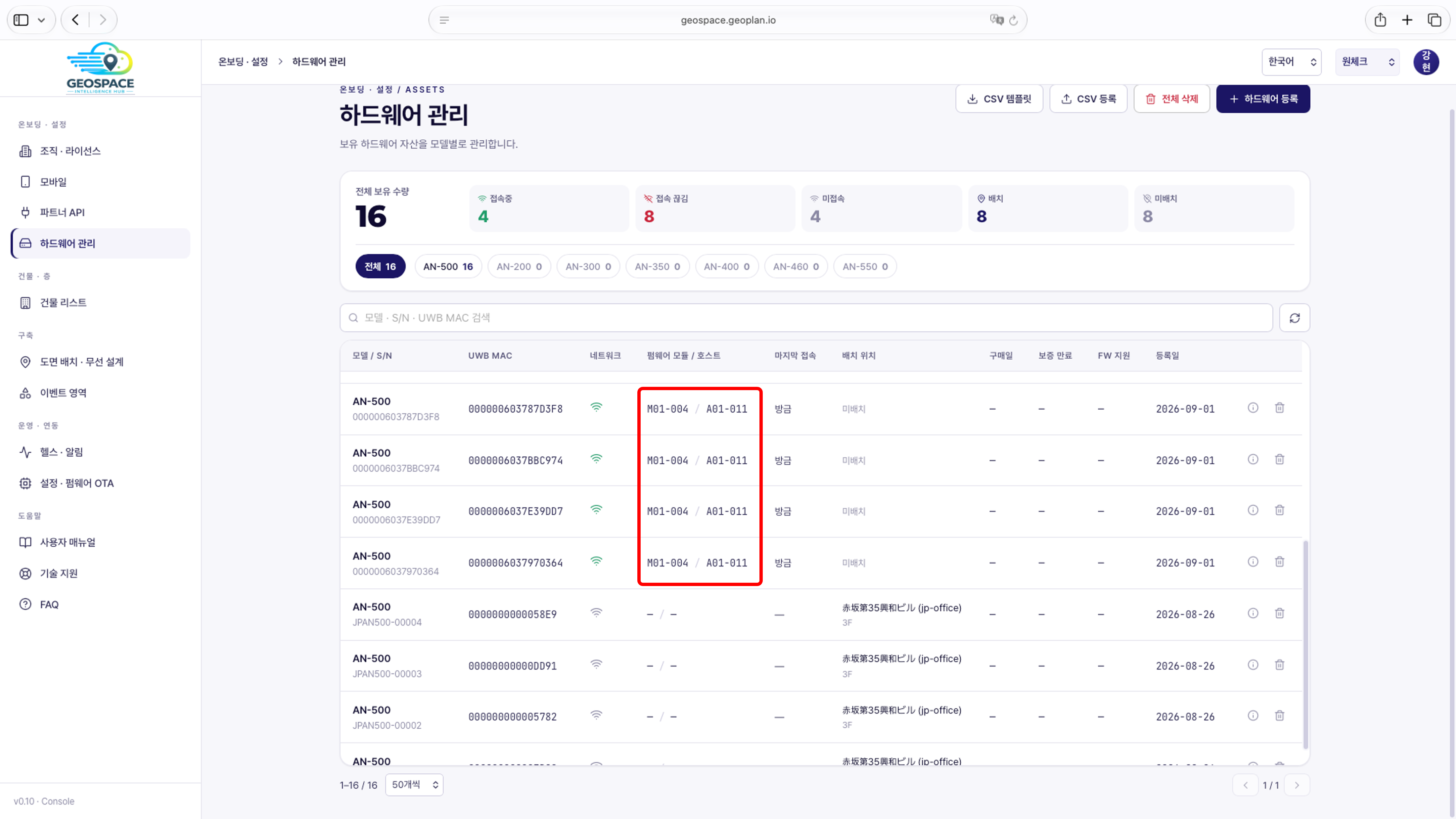Filter by AN-350 model
The width and height of the screenshot is (1456, 819).
pos(657,267)
